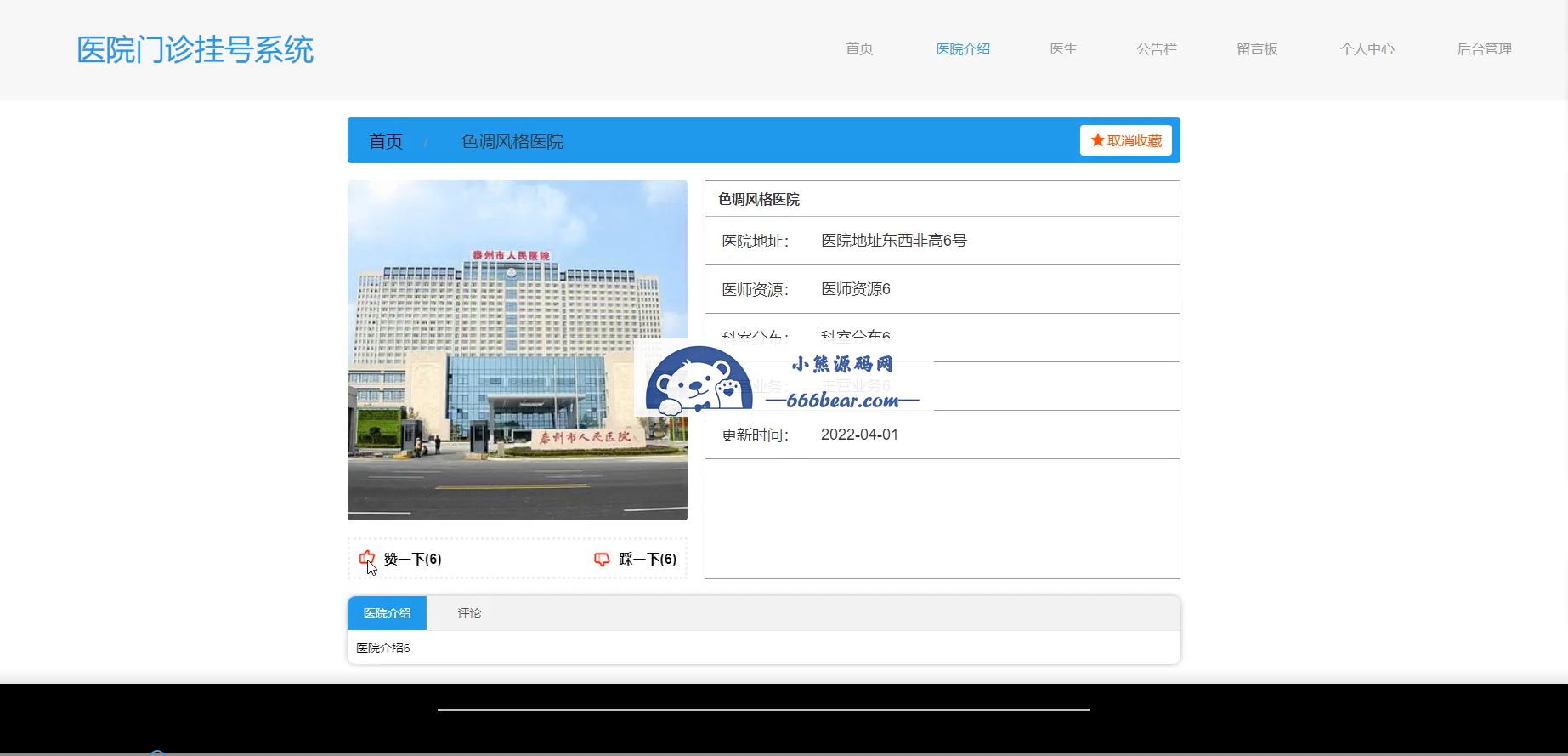Click the 取消收藏 button
This screenshot has height=756, width=1568.
tap(1125, 140)
